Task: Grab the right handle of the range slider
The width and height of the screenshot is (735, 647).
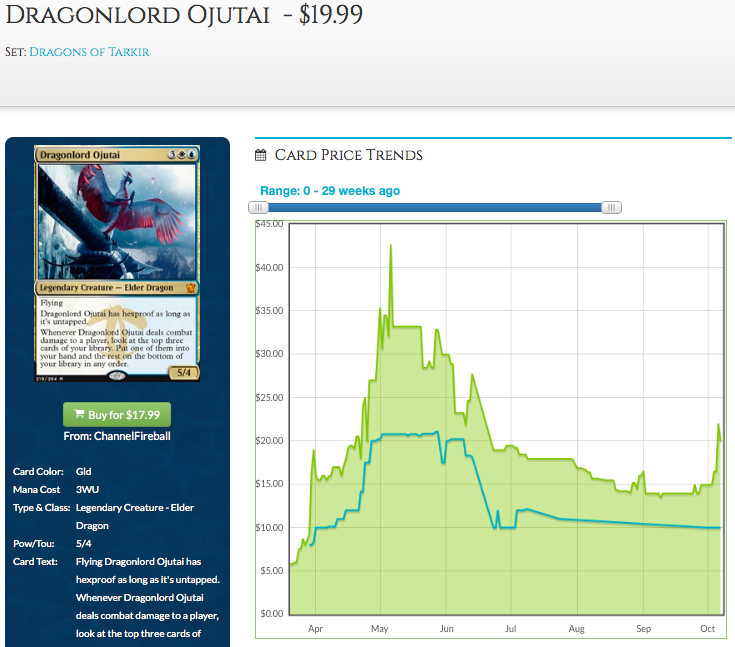Action: pos(611,207)
